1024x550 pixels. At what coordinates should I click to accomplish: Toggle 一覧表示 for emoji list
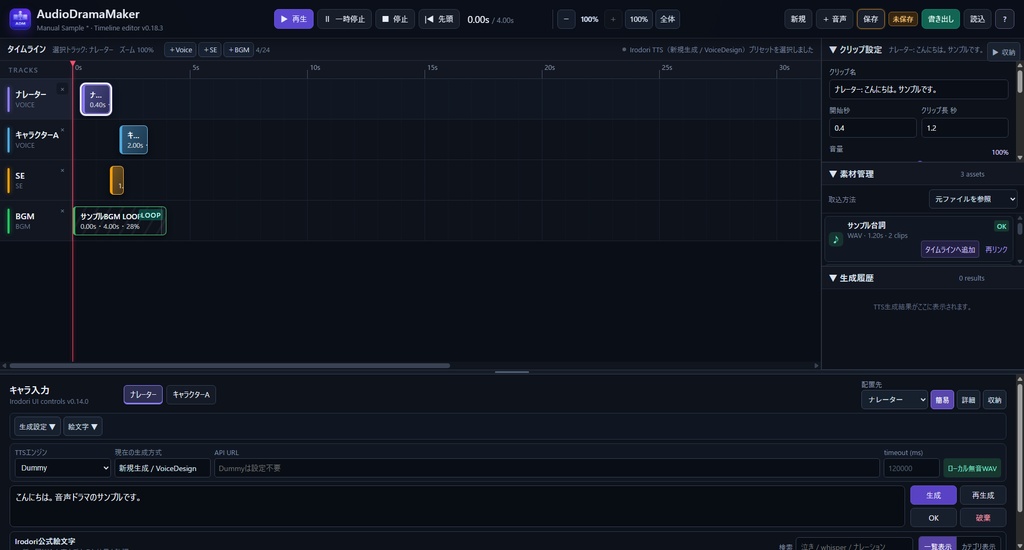tap(937, 545)
